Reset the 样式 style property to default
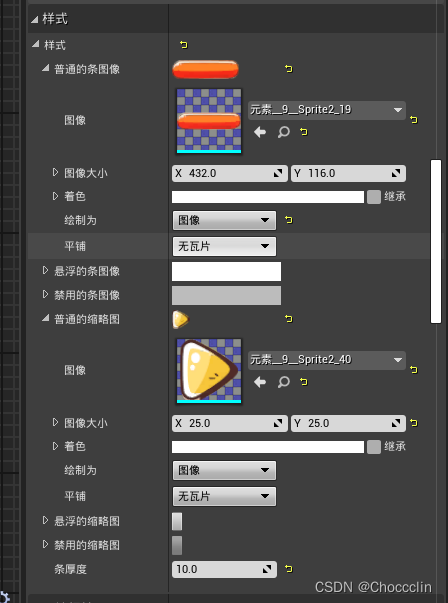 click(x=183, y=45)
